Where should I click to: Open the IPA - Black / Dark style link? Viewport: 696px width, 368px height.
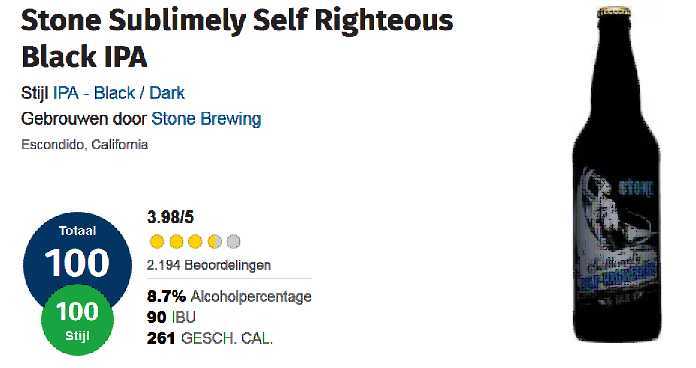[119, 93]
